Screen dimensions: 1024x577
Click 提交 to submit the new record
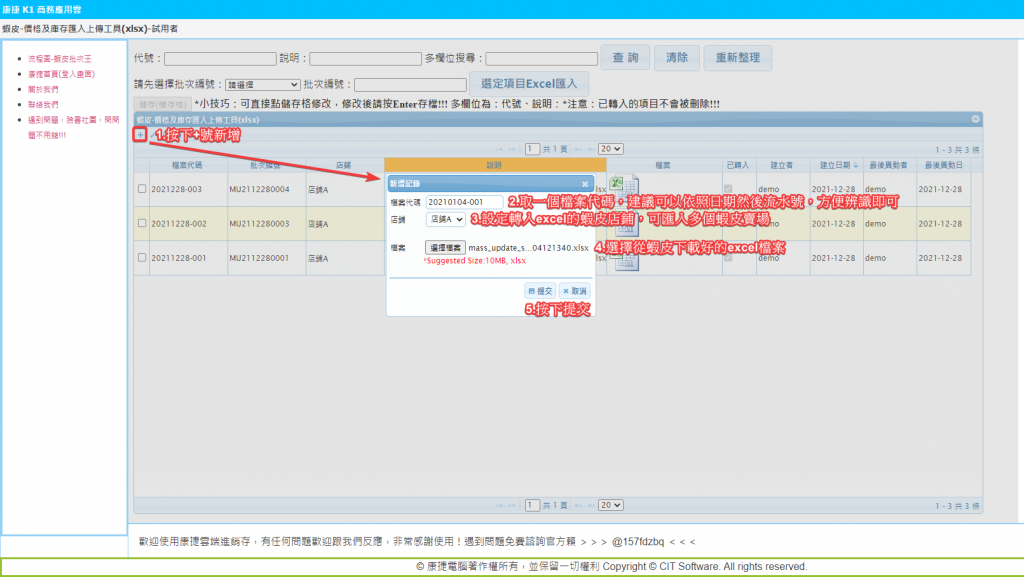pos(538,291)
